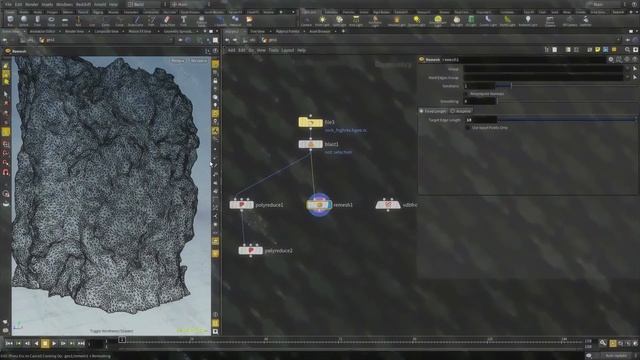The image size is (640, 360).
Task: Click the Grid shelf tool
Action: [x=65, y=20]
